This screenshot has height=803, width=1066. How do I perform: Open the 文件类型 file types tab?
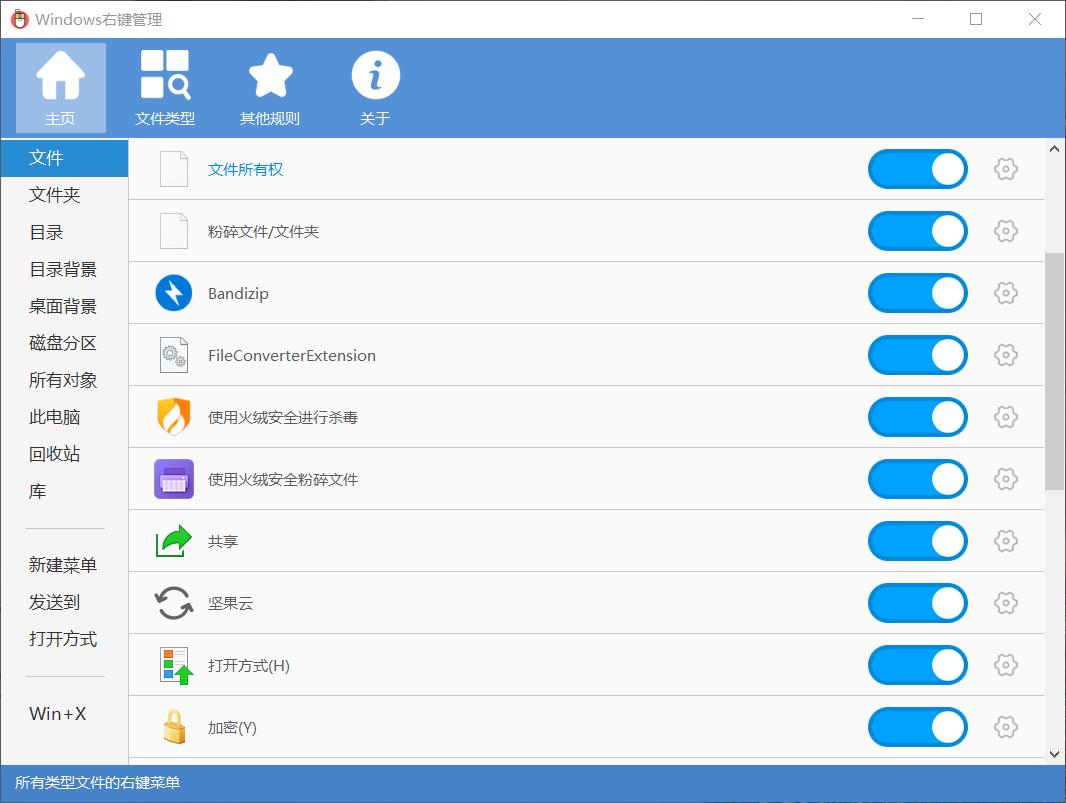tap(165, 88)
